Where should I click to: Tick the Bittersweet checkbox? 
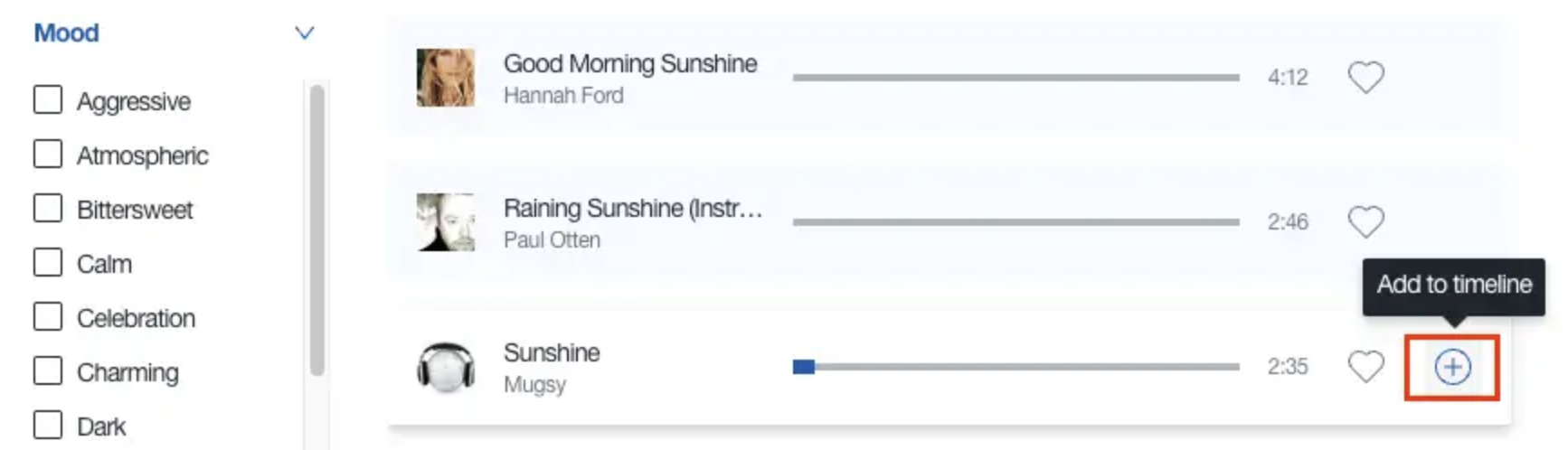[x=48, y=208]
